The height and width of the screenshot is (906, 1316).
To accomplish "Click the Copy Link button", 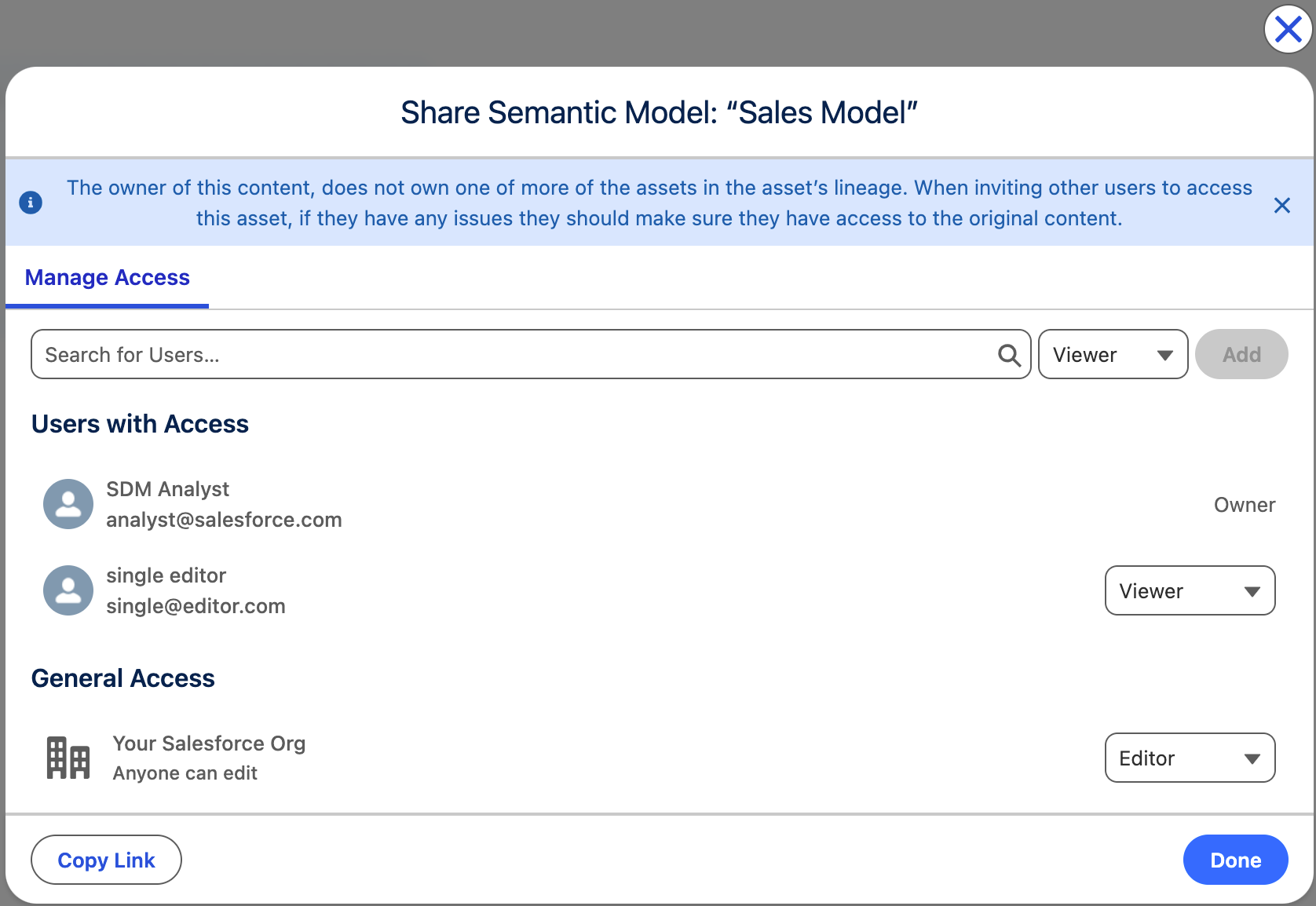I will coord(106,860).
